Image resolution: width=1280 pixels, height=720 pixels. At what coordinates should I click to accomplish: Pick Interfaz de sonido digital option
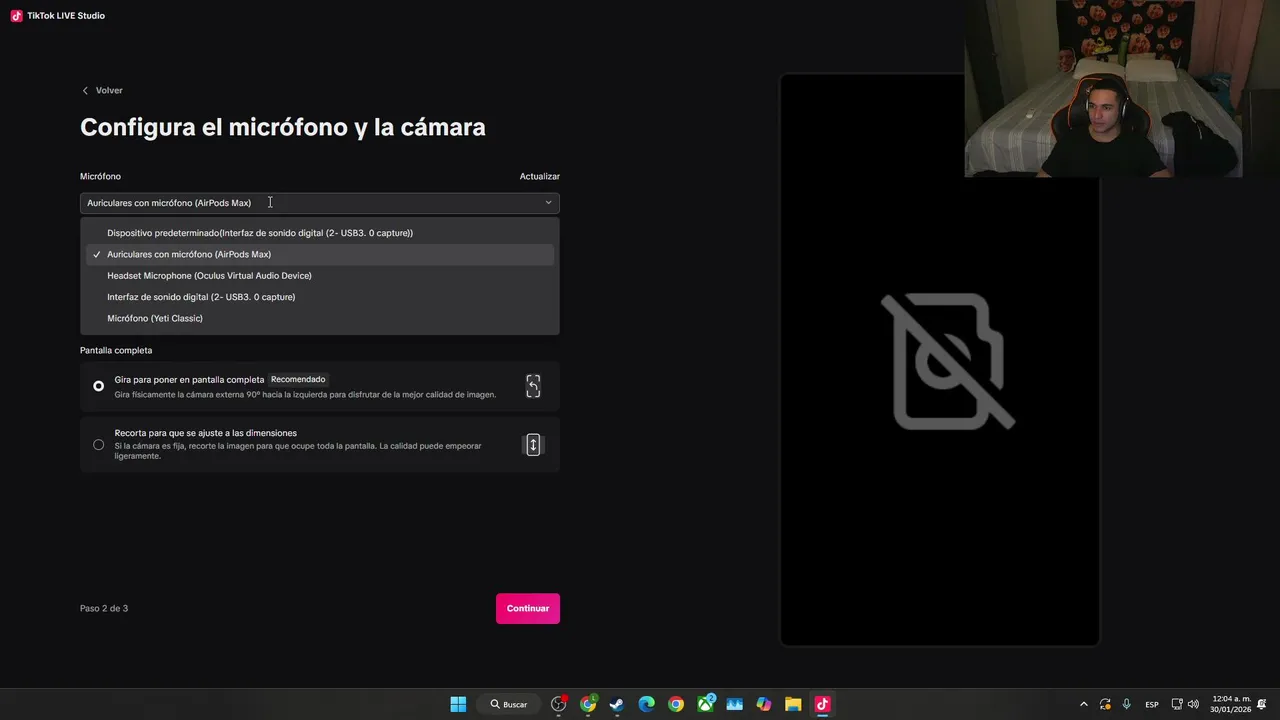click(320, 297)
